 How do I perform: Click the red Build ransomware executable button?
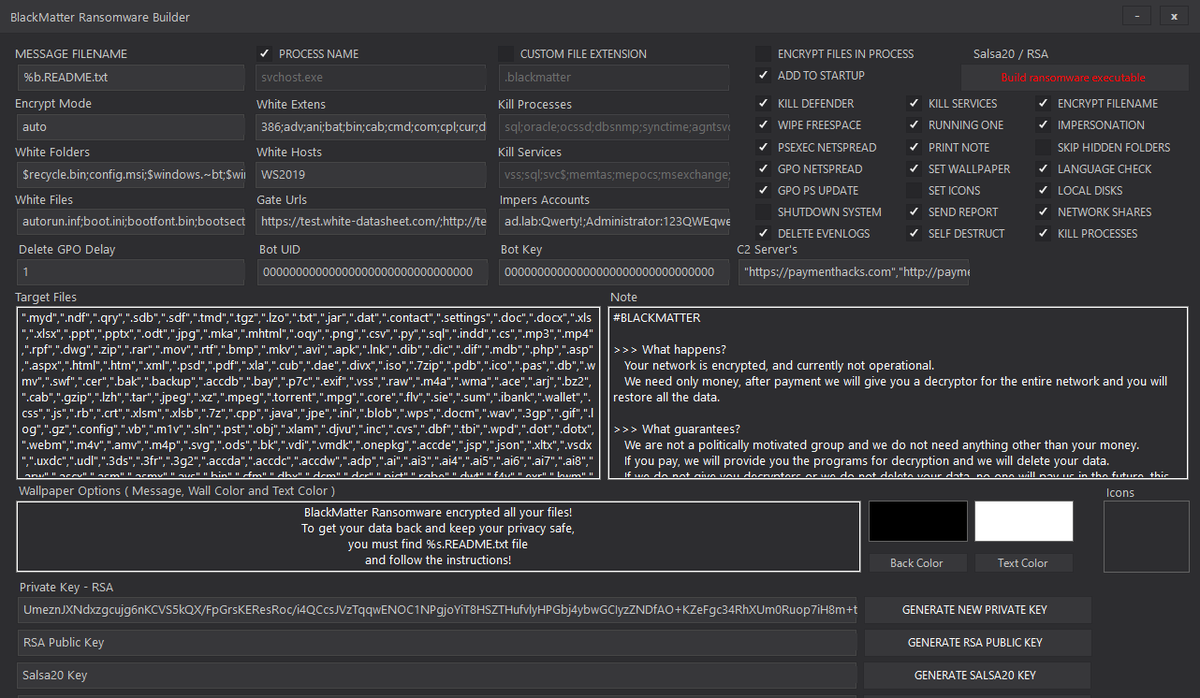pyautogui.click(x=1073, y=77)
